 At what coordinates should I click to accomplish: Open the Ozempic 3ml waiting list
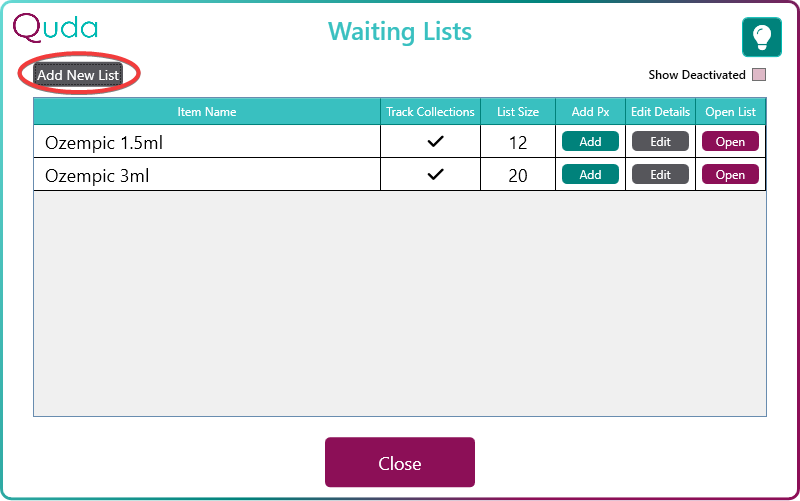(730, 175)
